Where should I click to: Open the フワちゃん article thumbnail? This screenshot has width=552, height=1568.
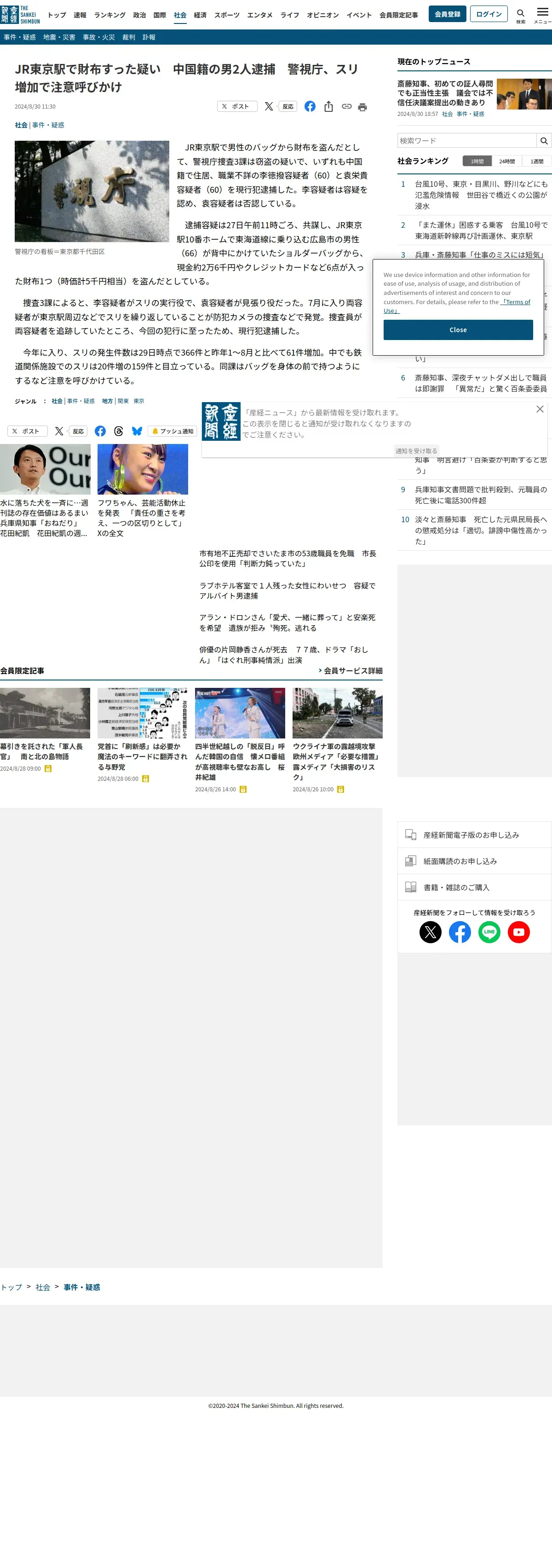[143, 469]
